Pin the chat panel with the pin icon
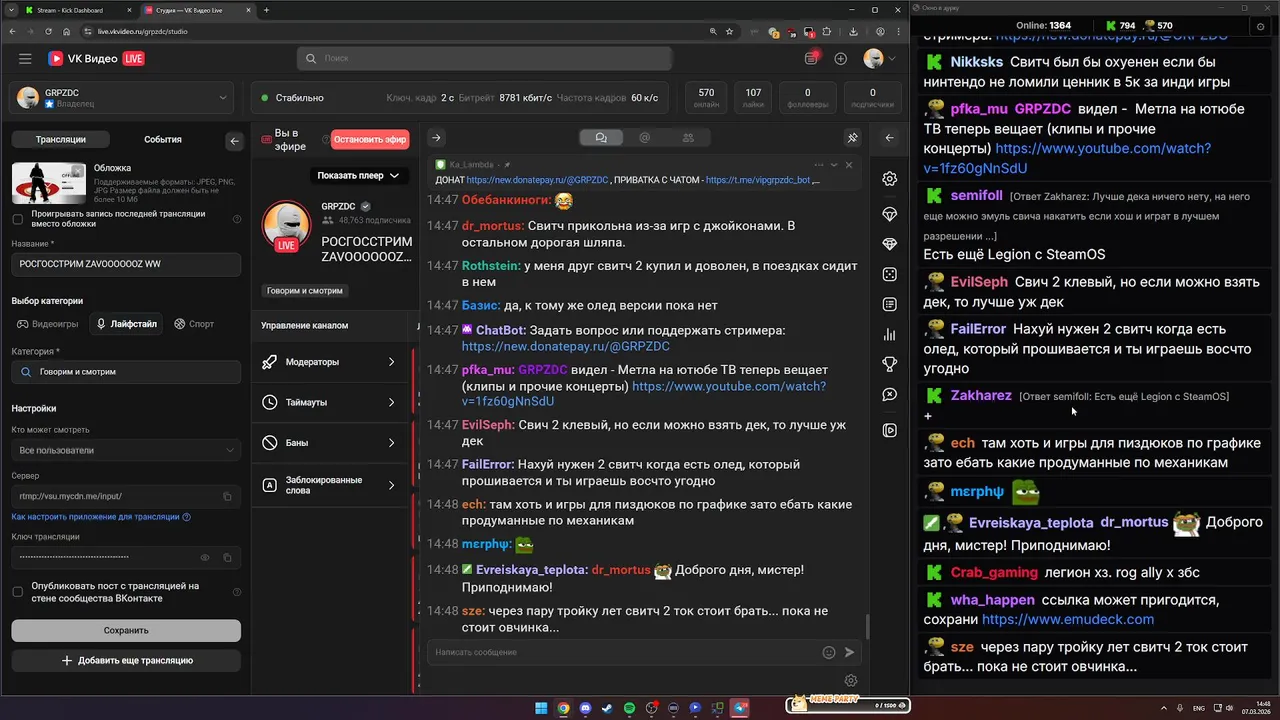The image size is (1280, 720). (x=853, y=138)
